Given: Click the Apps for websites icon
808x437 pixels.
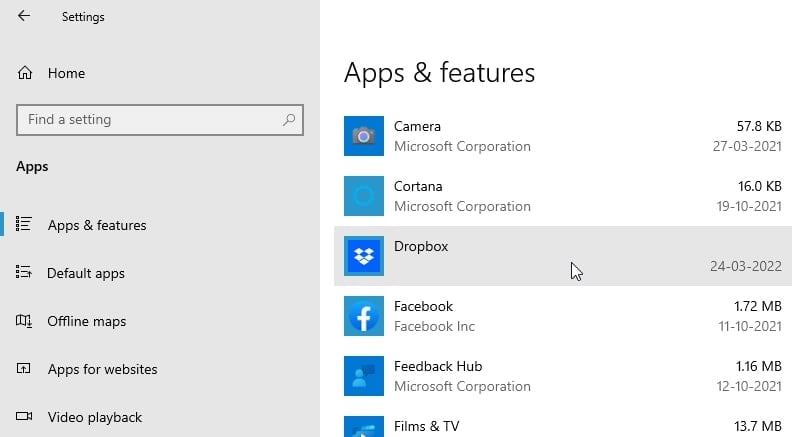Looking at the screenshot, I should (x=24, y=368).
